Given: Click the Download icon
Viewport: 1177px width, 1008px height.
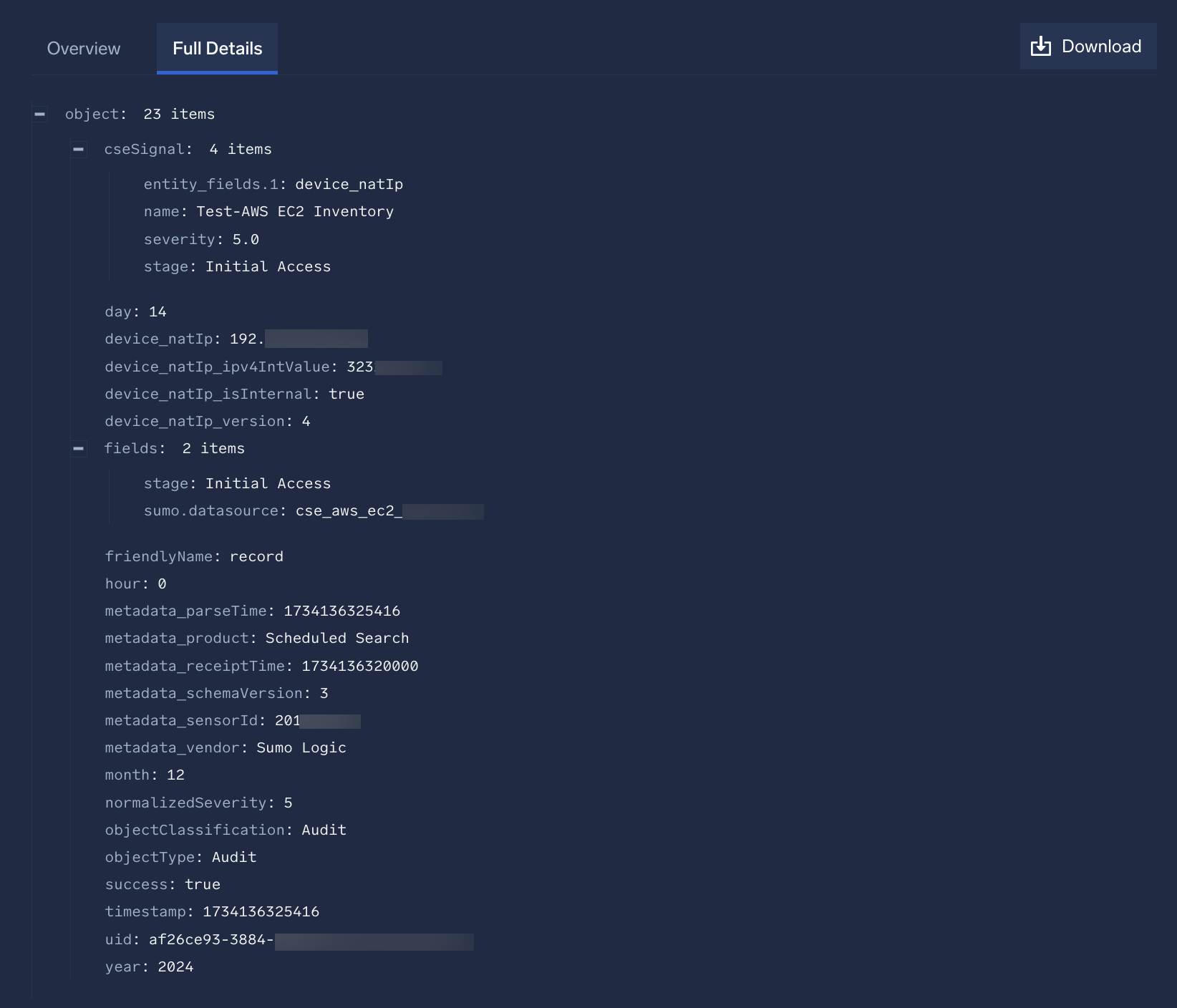Looking at the screenshot, I should (x=1040, y=47).
